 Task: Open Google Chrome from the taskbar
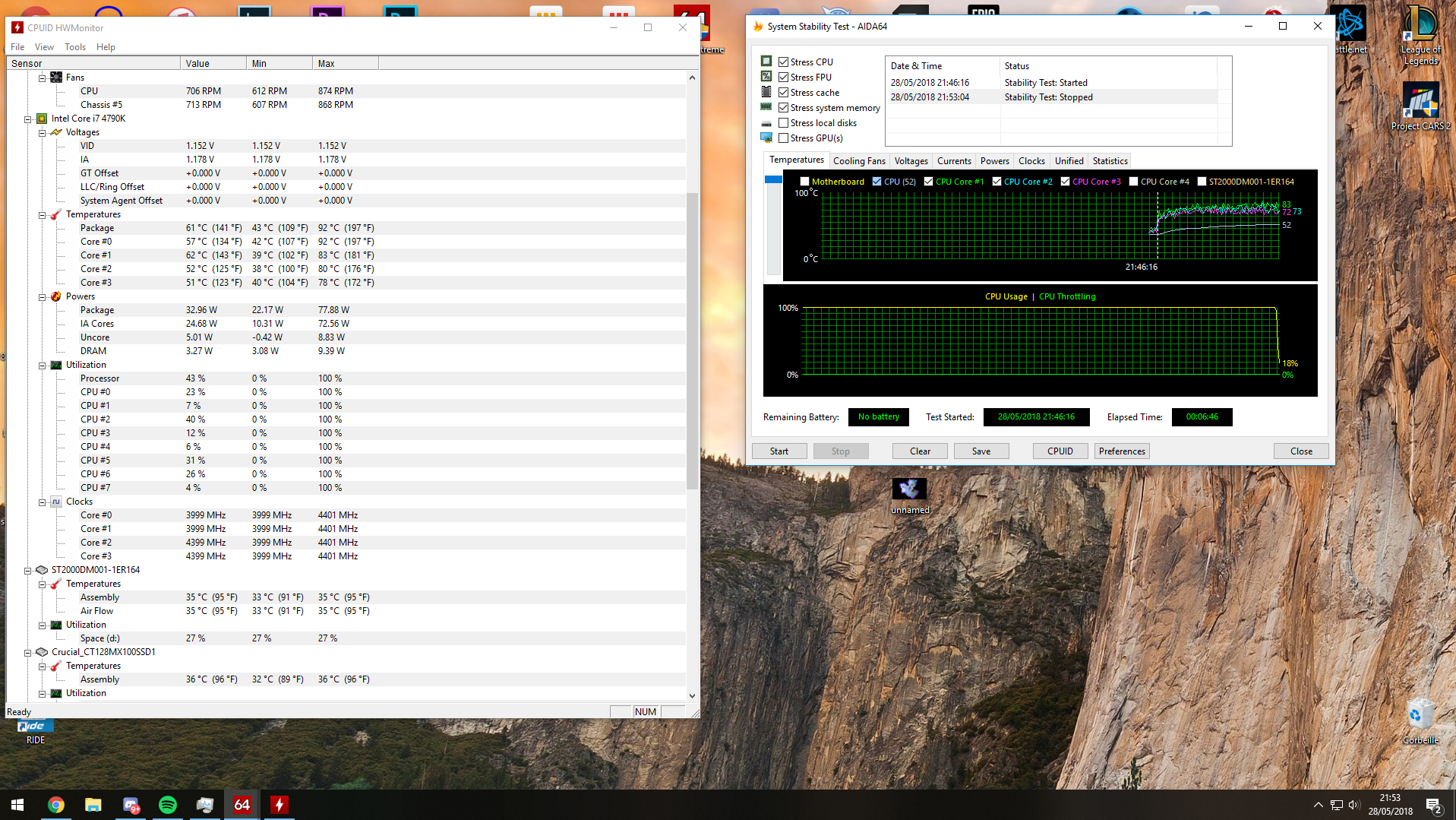coord(56,805)
